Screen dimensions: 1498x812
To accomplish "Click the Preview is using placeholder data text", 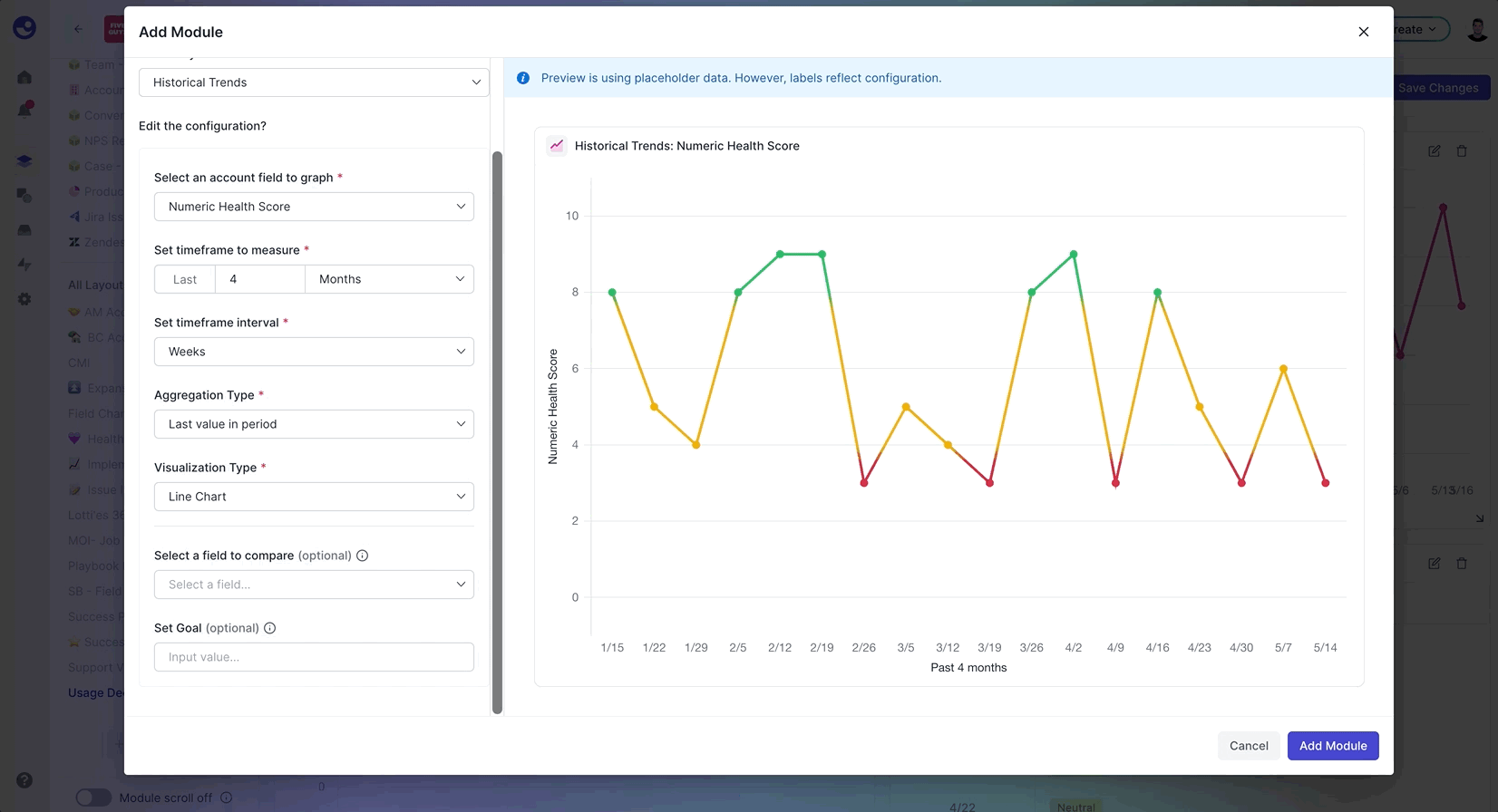I will coord(741,78).
